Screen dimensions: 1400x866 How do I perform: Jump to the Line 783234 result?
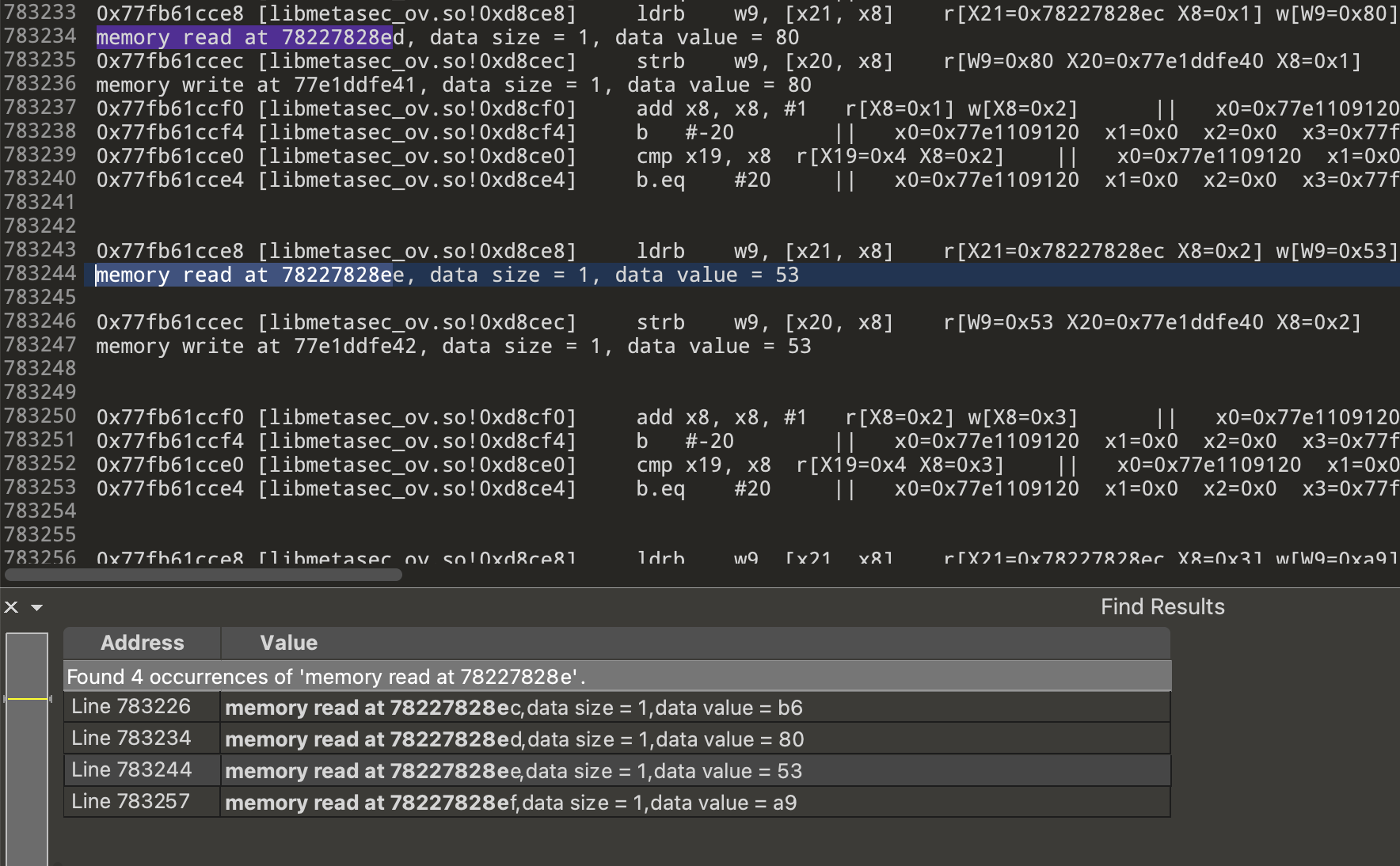131,739
